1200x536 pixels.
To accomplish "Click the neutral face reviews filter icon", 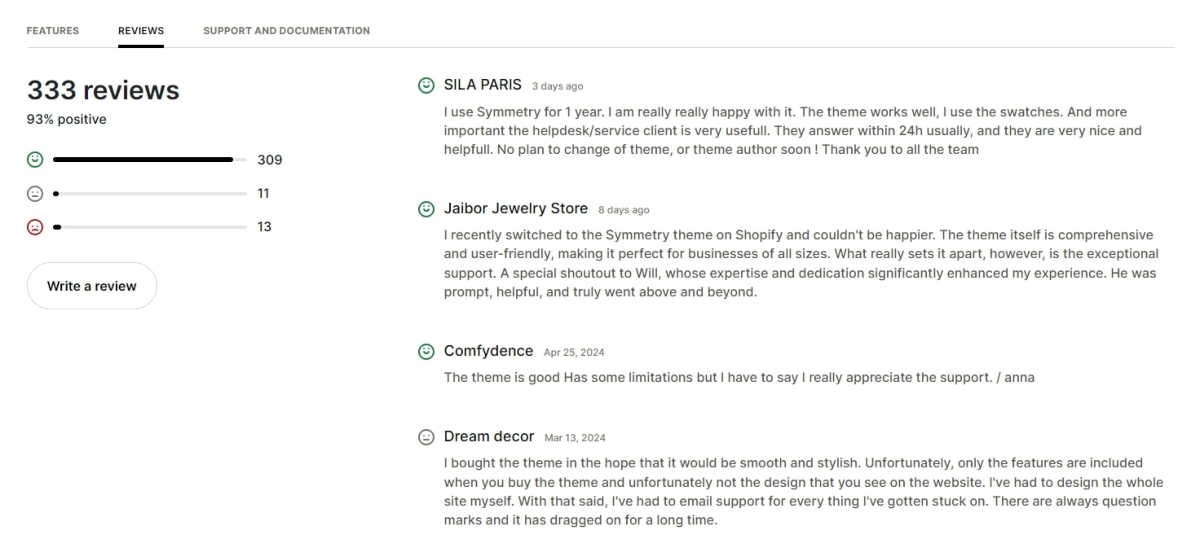I will click(35, 193).
